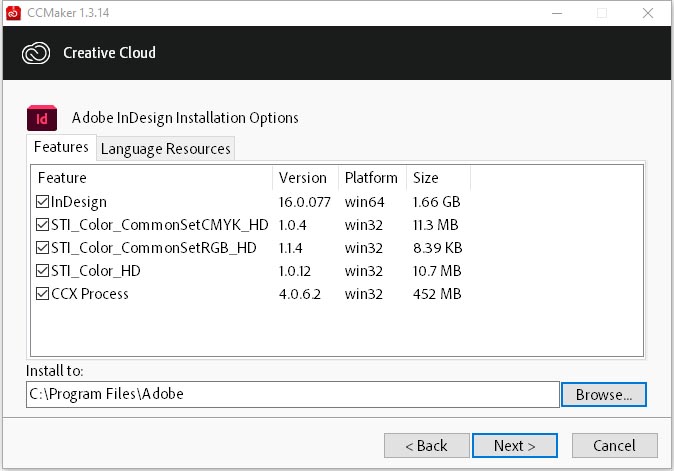Click the Next > button

pyautogui.click(x=515, y=446)
